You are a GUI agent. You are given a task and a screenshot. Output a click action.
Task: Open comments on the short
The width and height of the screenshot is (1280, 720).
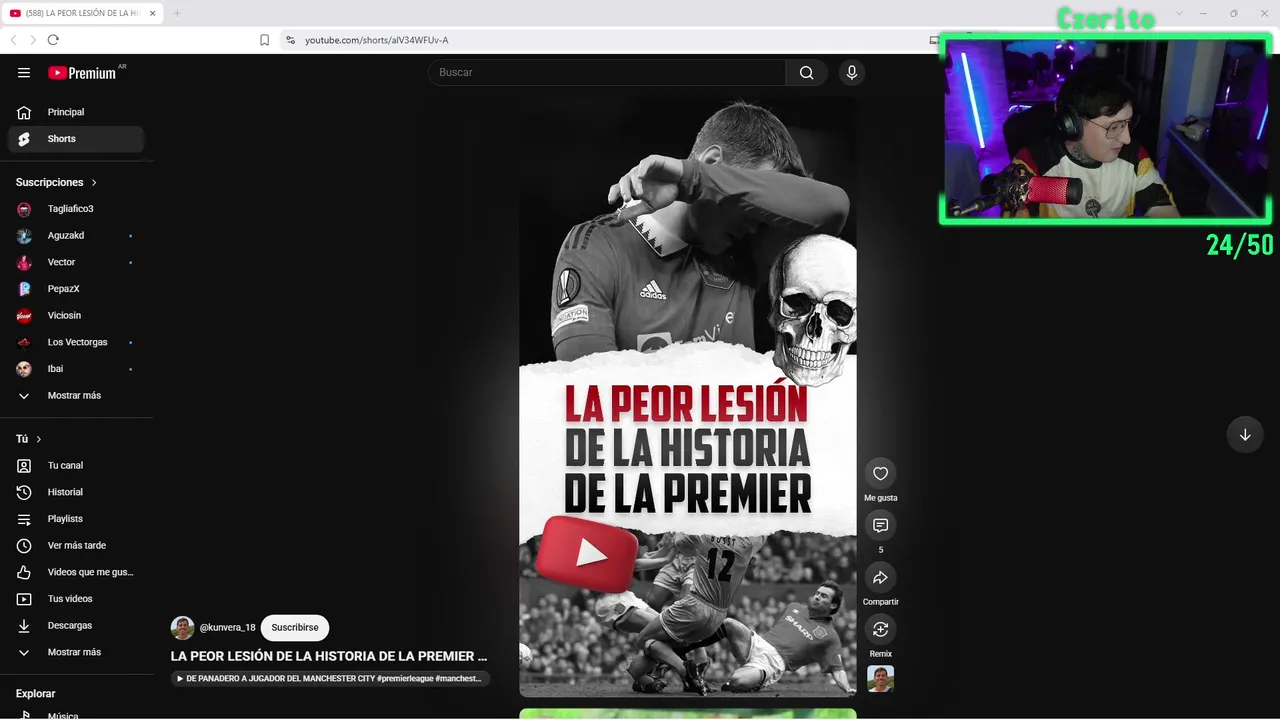click(881, 525)
